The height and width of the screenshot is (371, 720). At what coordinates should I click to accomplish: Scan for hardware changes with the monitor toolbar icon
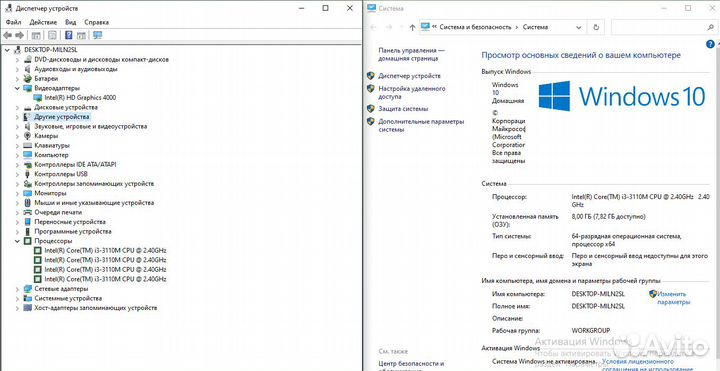coord(97,35)
